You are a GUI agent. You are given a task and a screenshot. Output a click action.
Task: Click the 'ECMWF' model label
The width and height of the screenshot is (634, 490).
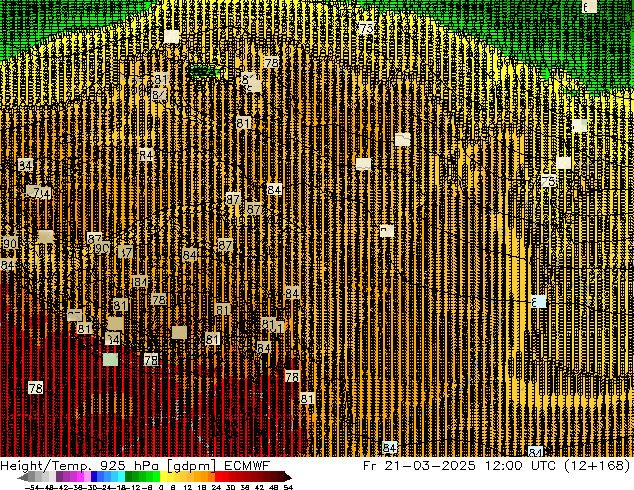[247, 466]
